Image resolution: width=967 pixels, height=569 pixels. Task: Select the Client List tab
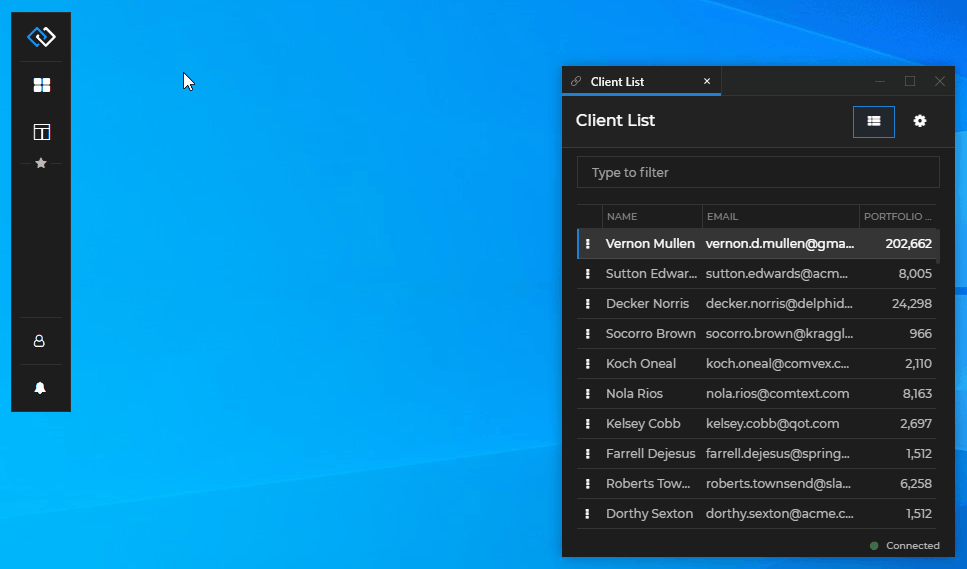tap(641, 81)
